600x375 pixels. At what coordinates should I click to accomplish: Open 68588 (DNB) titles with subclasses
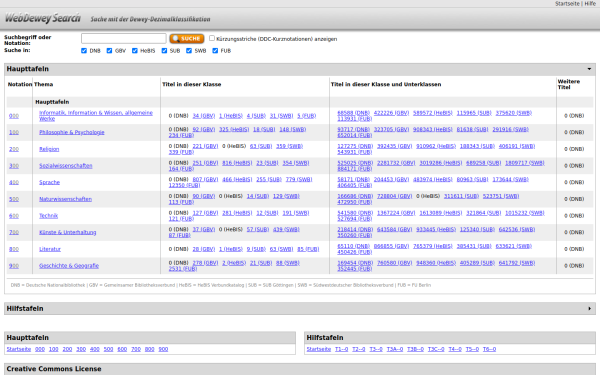pos(353,113)
